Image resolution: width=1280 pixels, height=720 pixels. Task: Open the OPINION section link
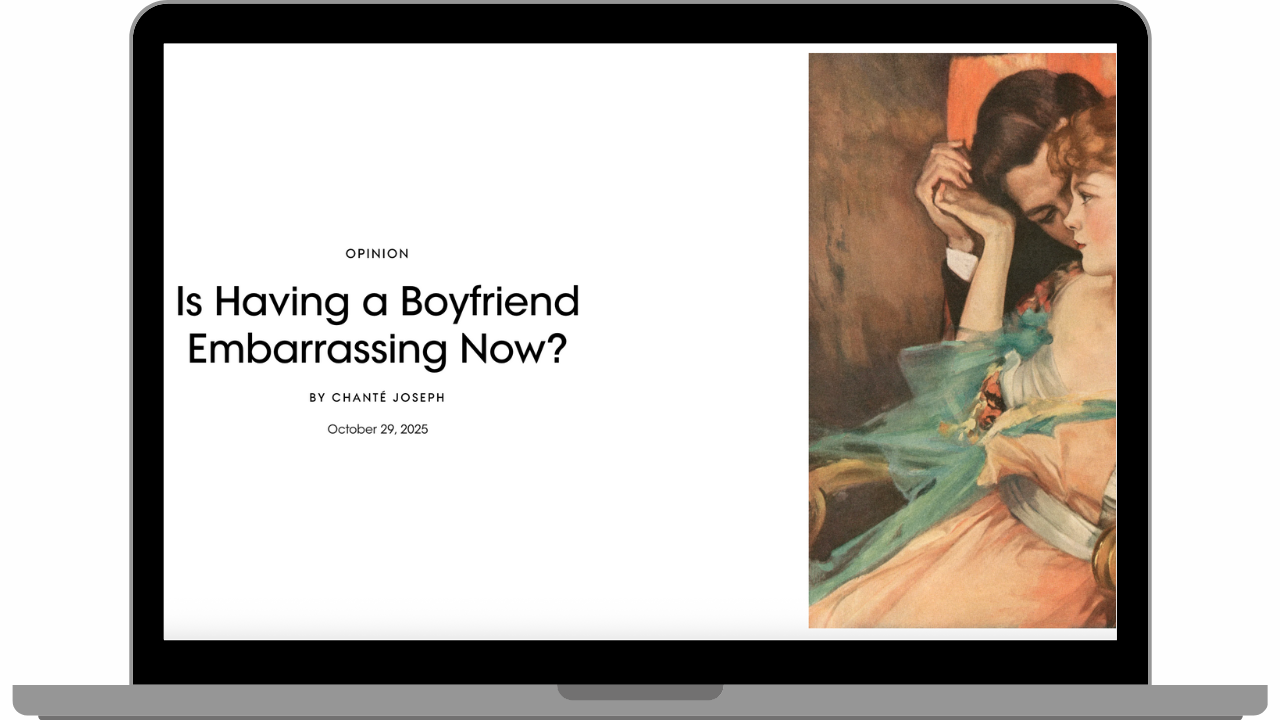click(x=377, y=254)
